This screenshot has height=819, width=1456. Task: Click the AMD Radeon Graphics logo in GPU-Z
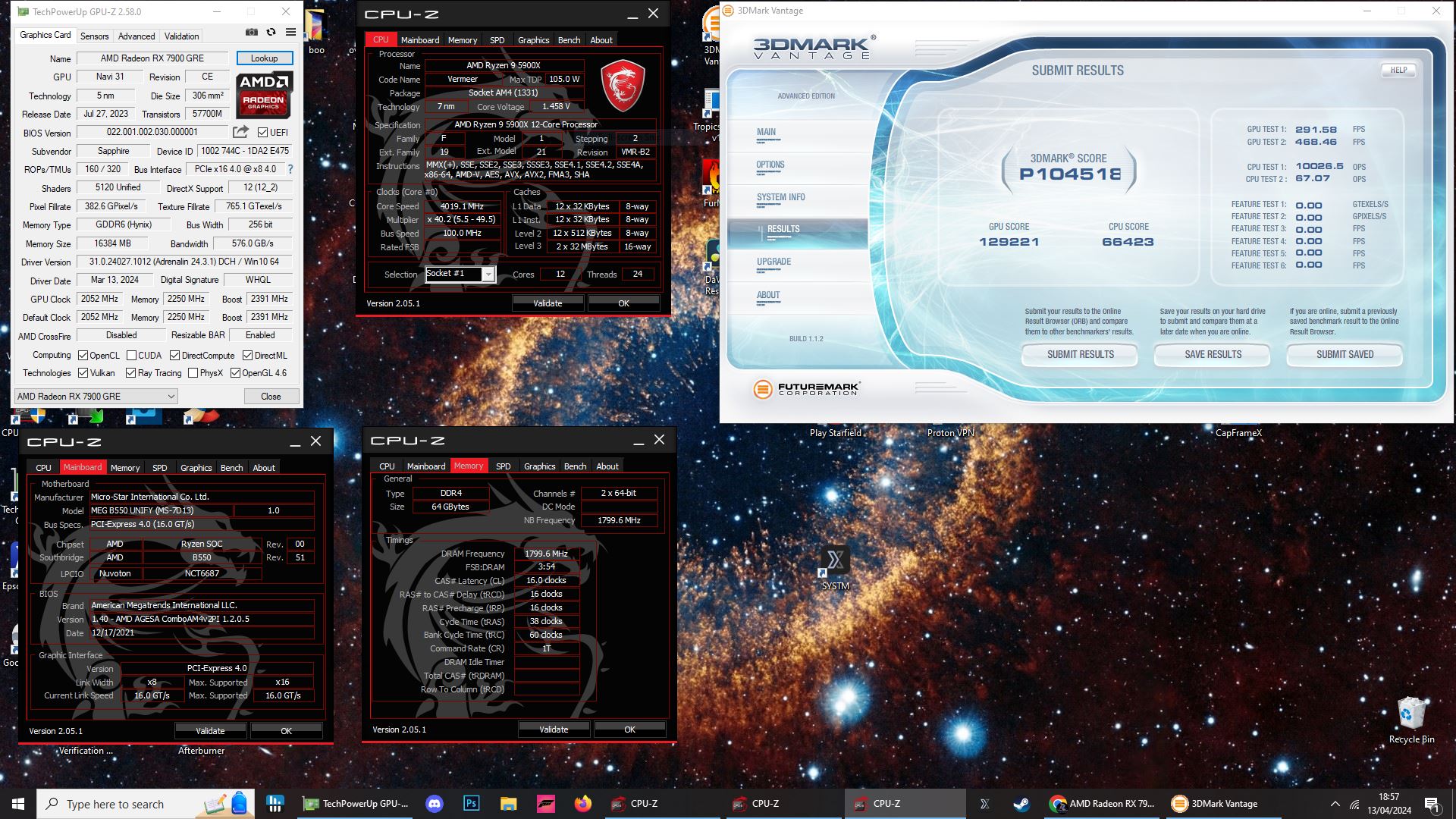264,95
